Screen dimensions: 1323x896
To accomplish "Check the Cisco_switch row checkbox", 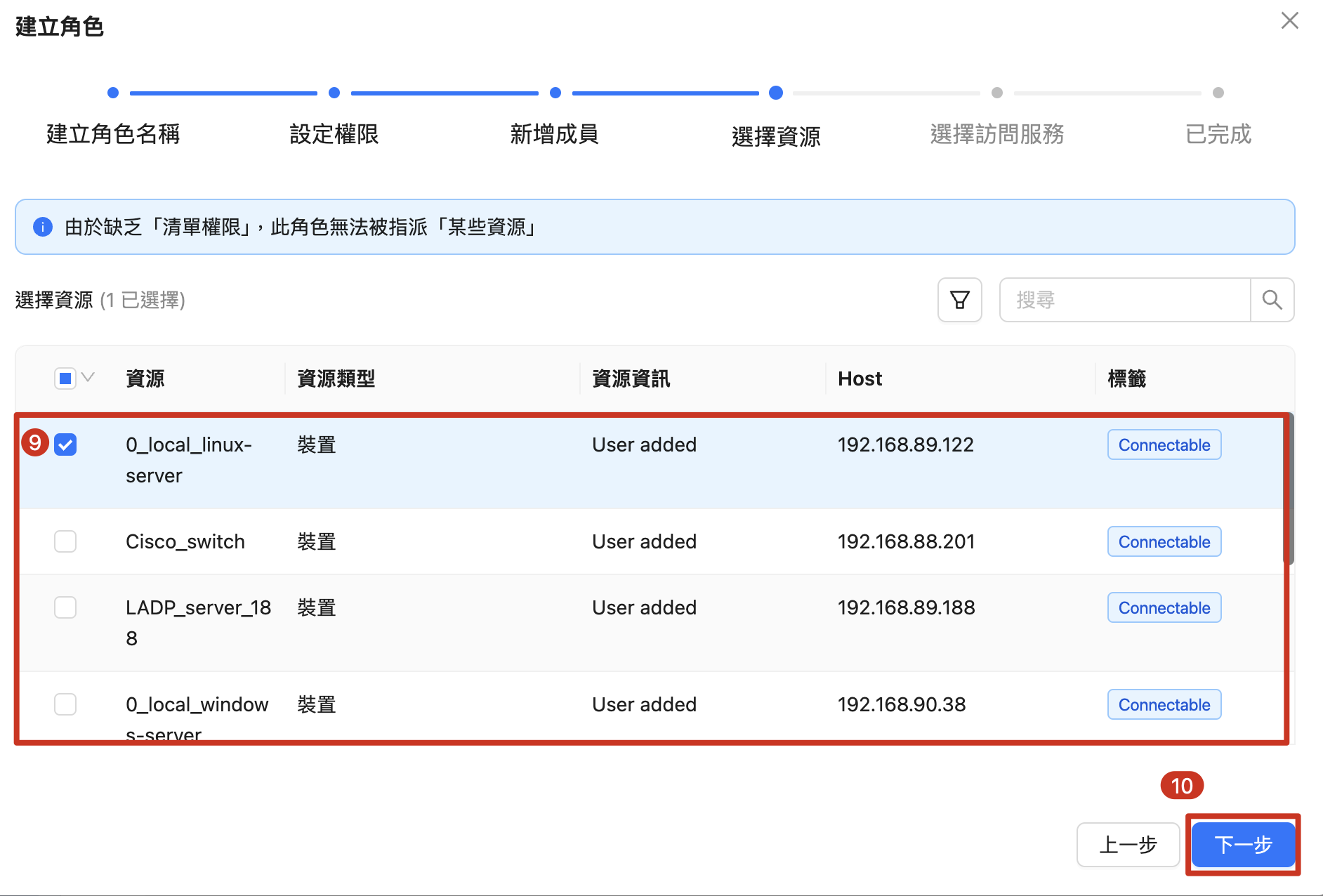I will 65,541.
